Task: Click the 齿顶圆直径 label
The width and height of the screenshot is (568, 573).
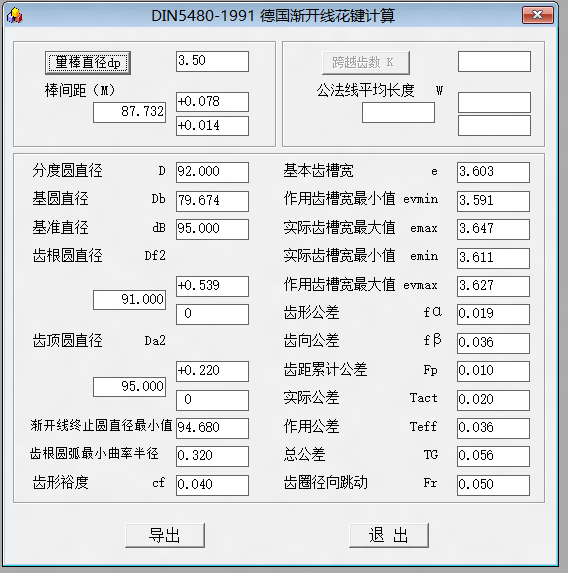Action: [x=68, y=341]
